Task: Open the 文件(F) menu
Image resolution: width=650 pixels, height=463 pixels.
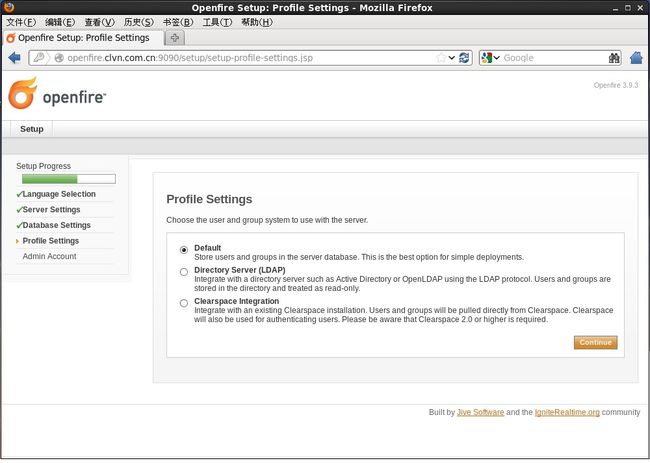Action: pos(21,22)
